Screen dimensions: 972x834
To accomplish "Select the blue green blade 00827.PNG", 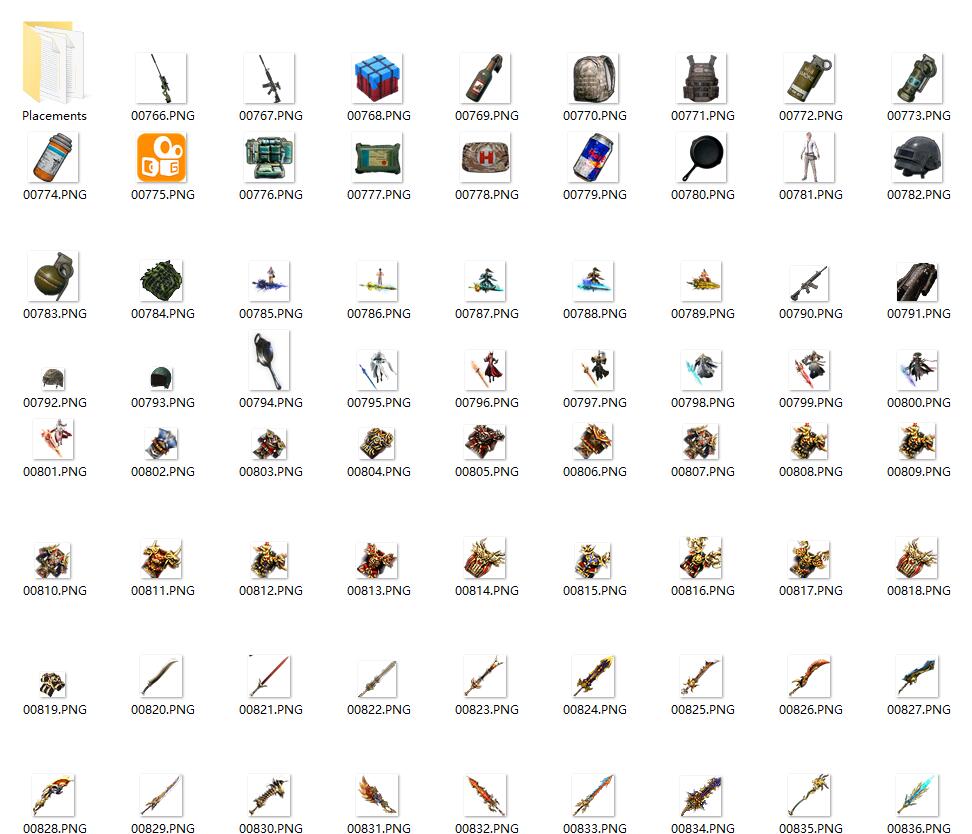I will coord(917,676).
